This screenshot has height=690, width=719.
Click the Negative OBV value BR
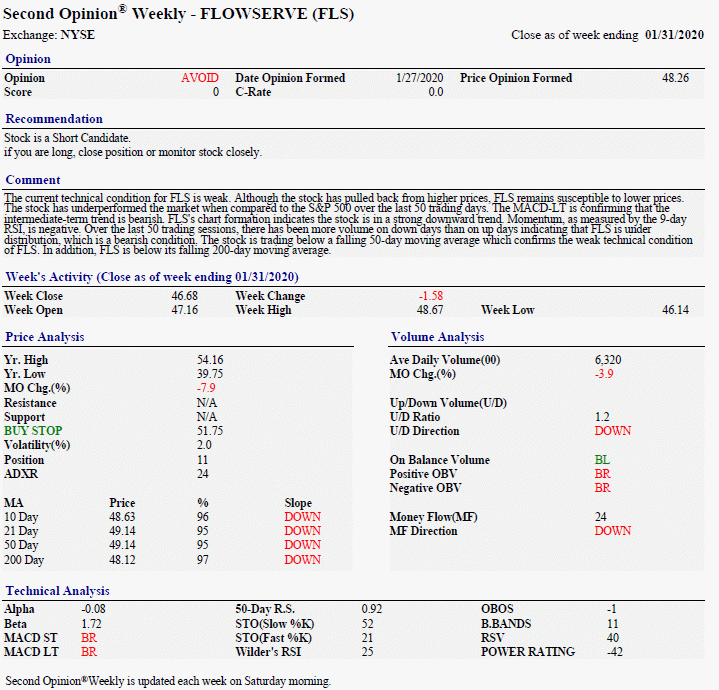(x=603, y=488)
